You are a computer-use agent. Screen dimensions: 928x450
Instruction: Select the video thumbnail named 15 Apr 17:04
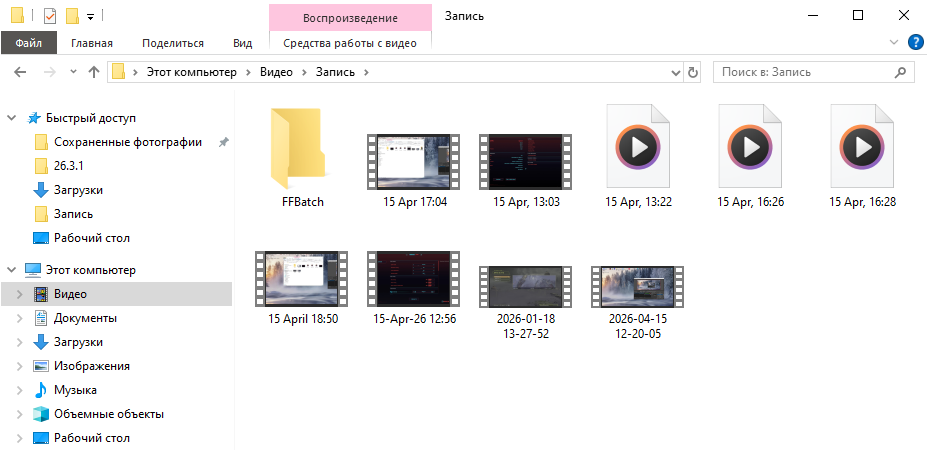[x=414, y=160]
